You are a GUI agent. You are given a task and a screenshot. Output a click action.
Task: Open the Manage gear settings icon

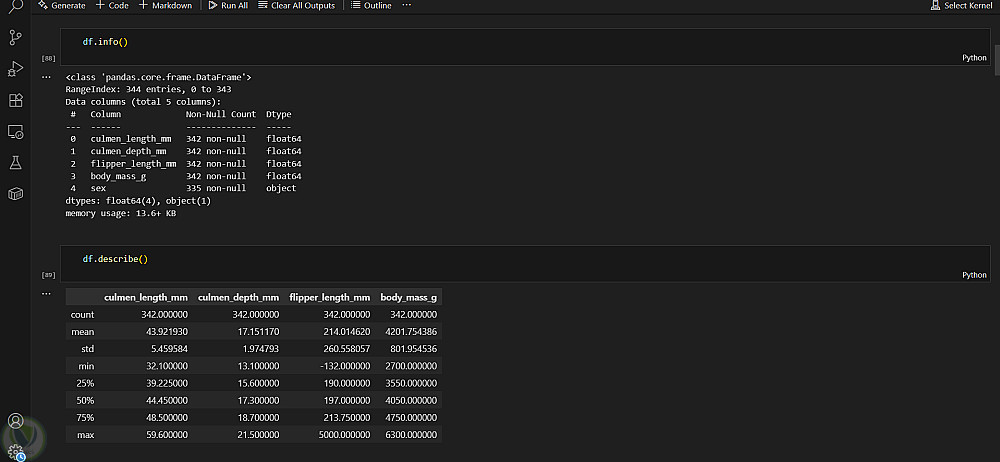15,452
